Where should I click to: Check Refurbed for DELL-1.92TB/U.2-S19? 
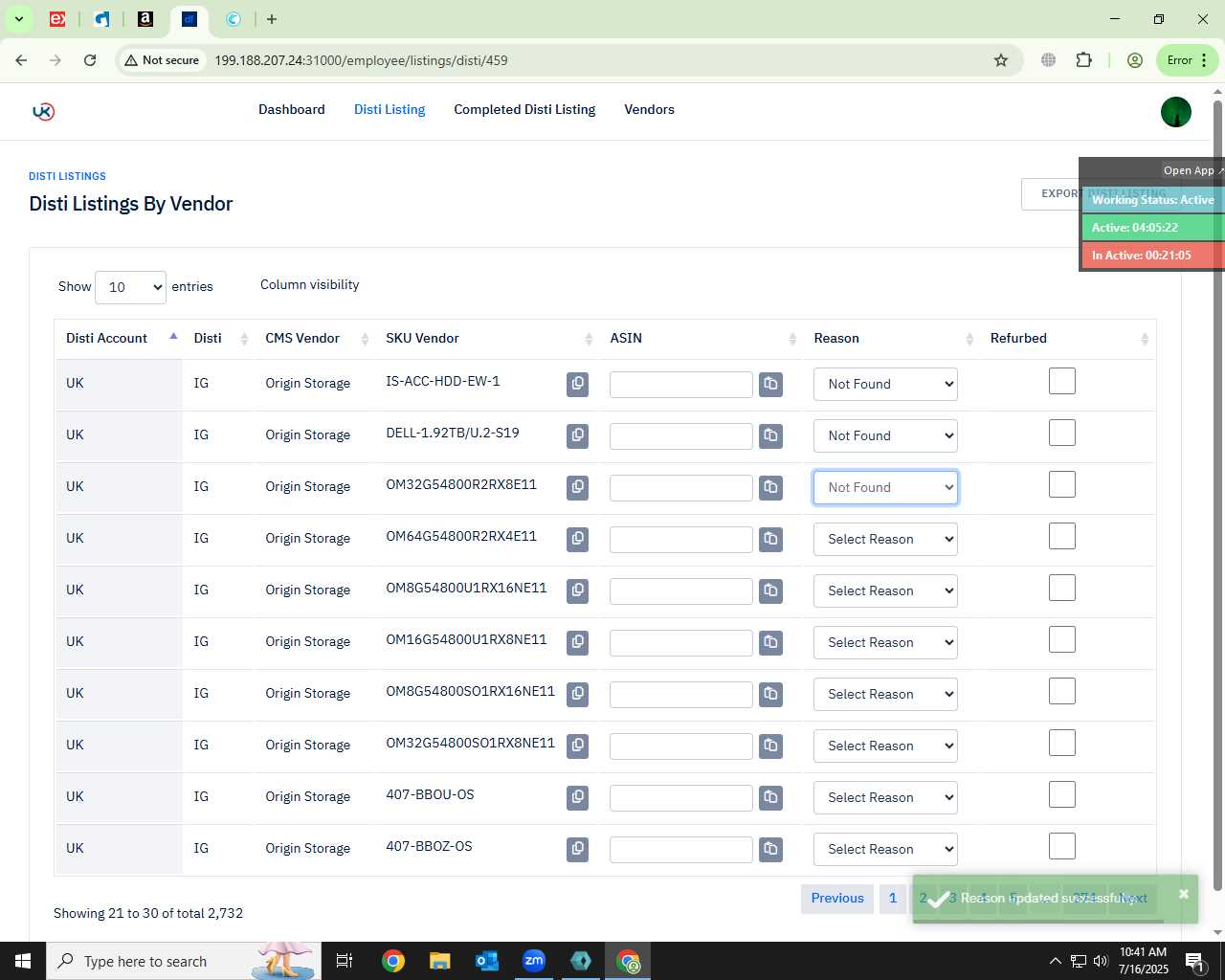1061,433
